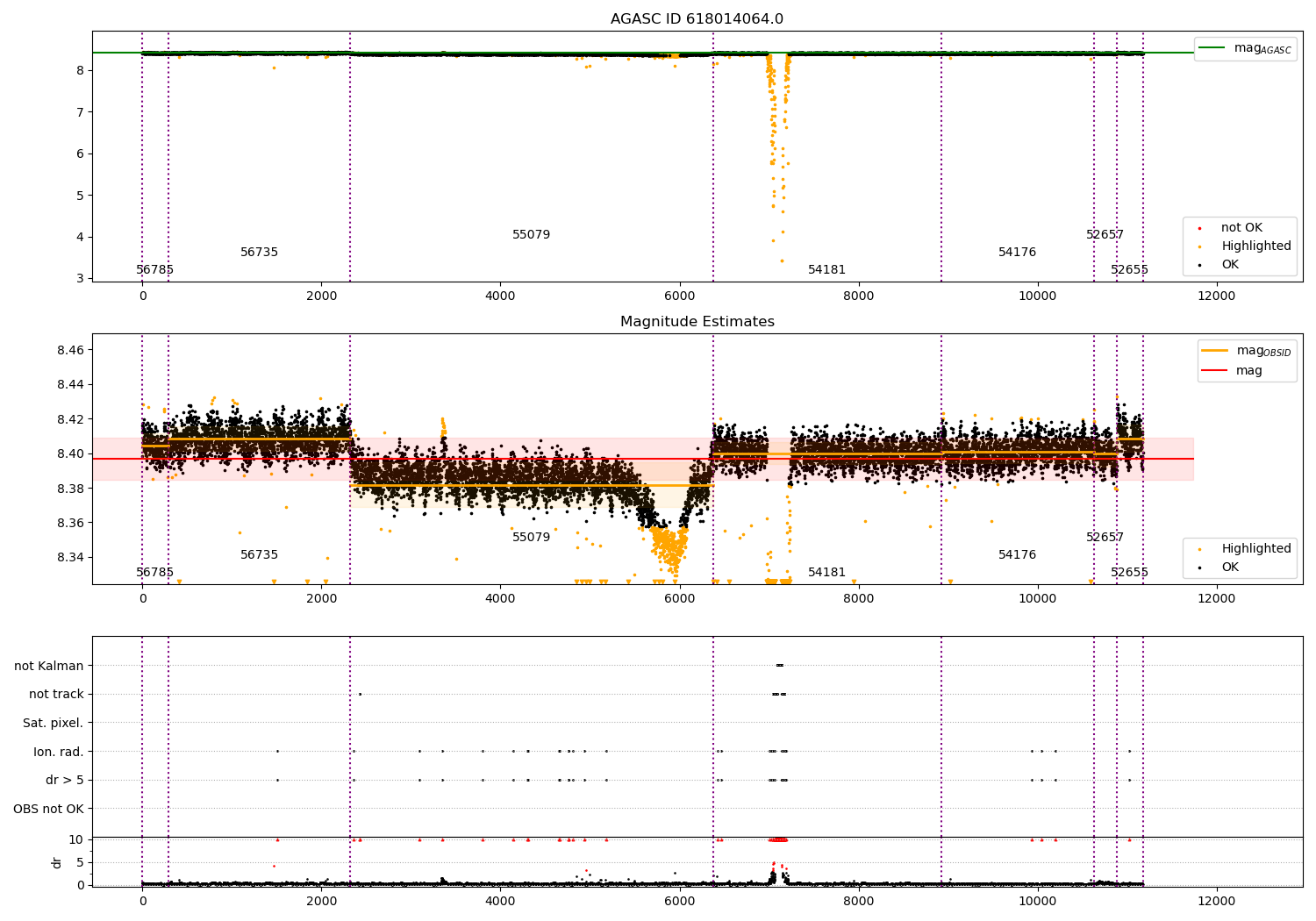Viewport: 1316px width, 921px height.
Task: Select 'Highlighted' legend entry in the middle plot
Action: (x=1256, y=549)
